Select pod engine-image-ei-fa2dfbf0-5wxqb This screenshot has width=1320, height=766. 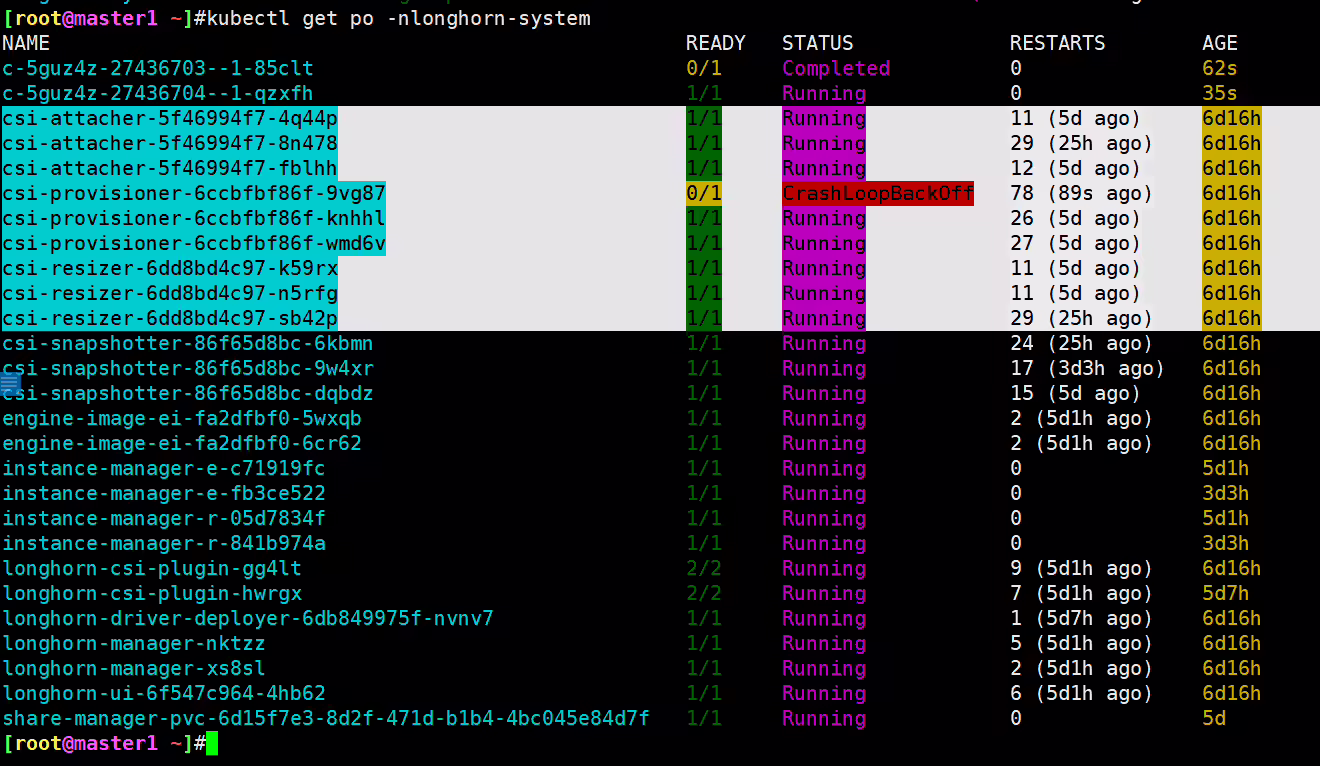(x=182, y=418)
